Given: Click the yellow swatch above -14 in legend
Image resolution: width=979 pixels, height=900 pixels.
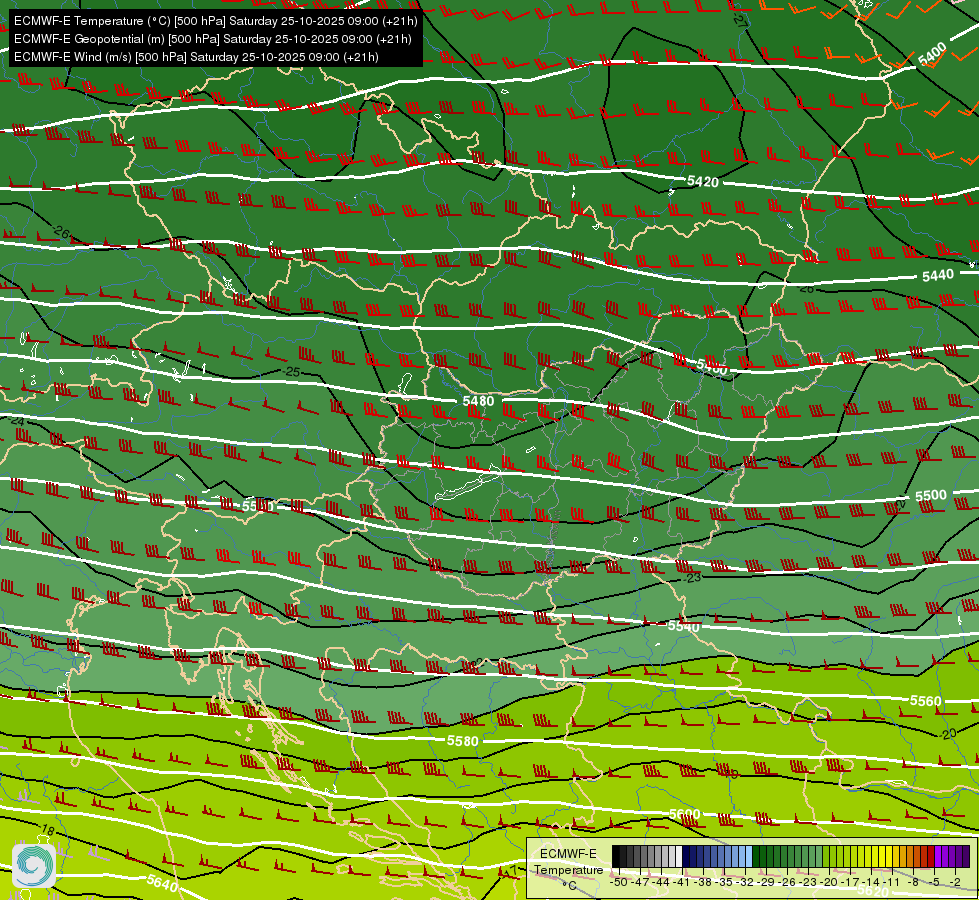Looking at the screenshot, I should coord(868,856).
